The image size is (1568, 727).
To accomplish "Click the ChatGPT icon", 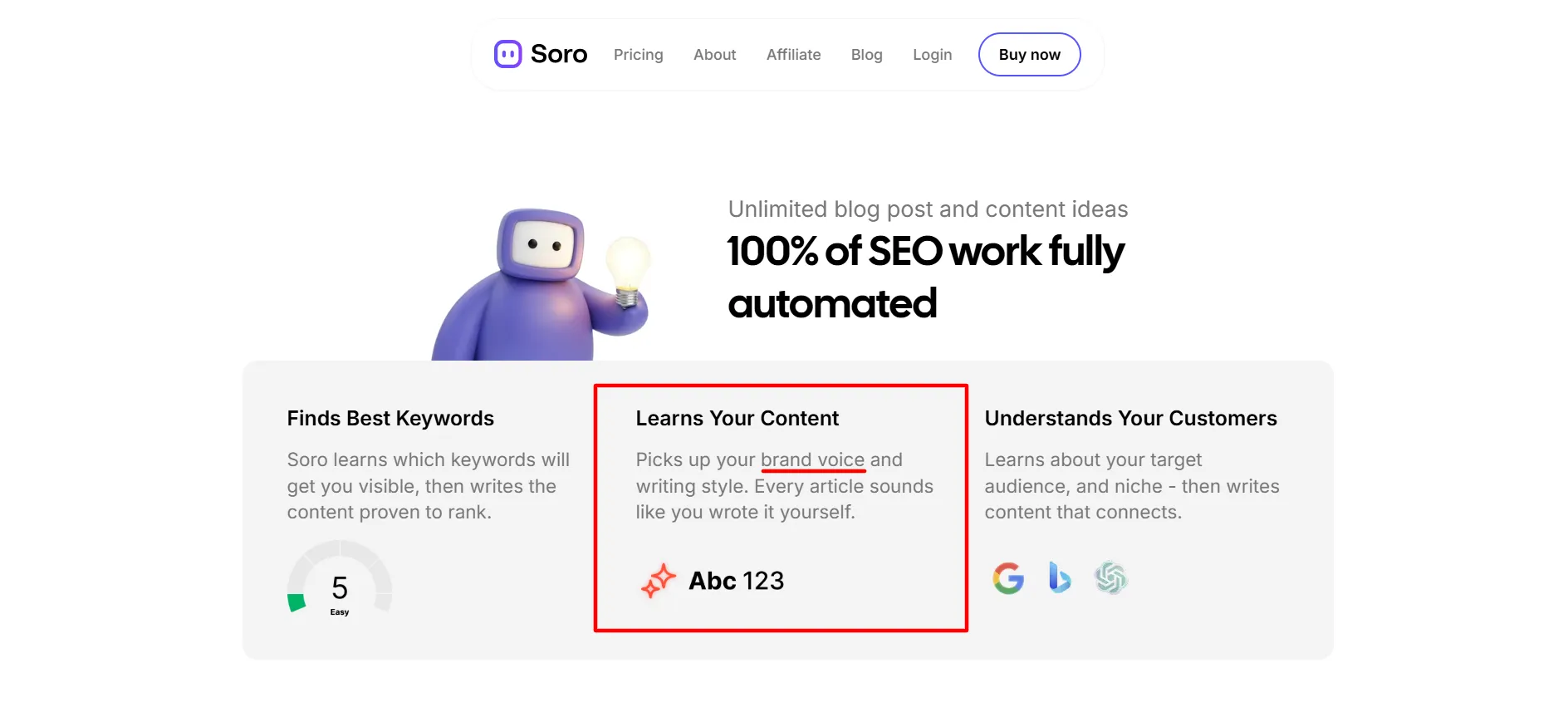I will coord(1111,578).
